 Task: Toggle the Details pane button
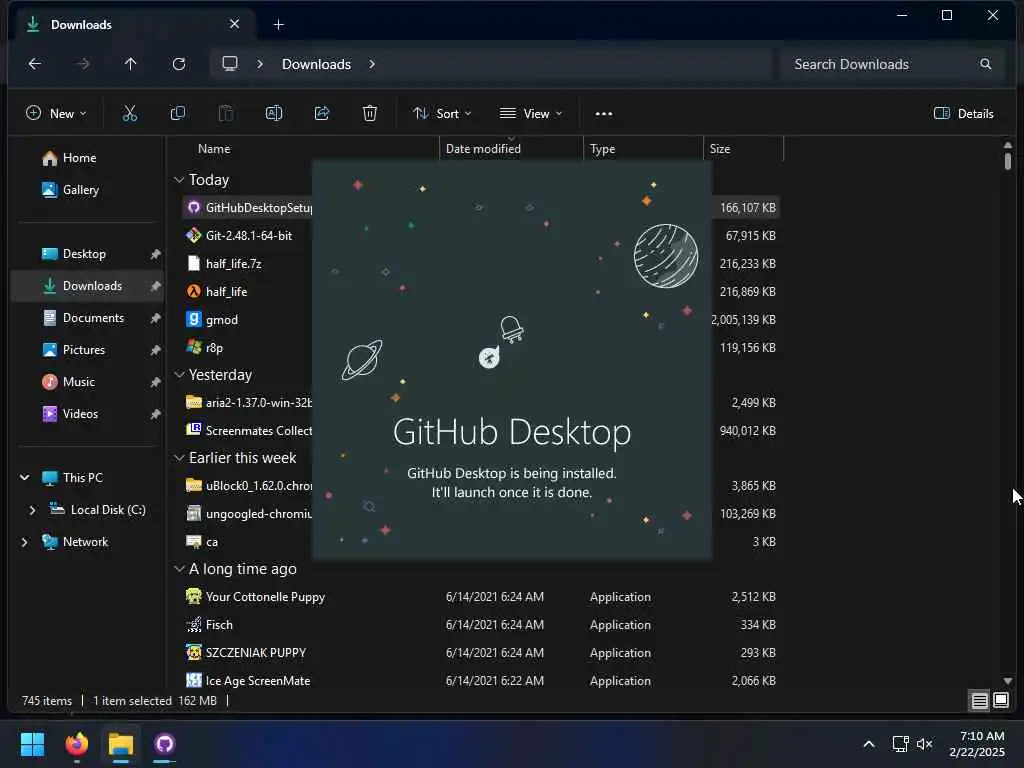963,114
